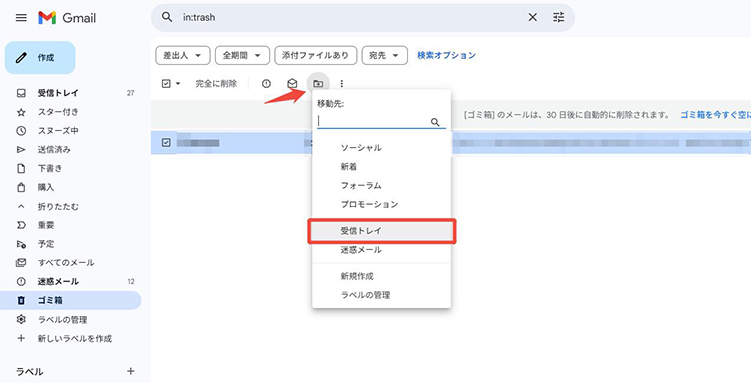Toggle the 添付ファイルあり filter chip
Screen dimensions: 751x383
(315, 56)
